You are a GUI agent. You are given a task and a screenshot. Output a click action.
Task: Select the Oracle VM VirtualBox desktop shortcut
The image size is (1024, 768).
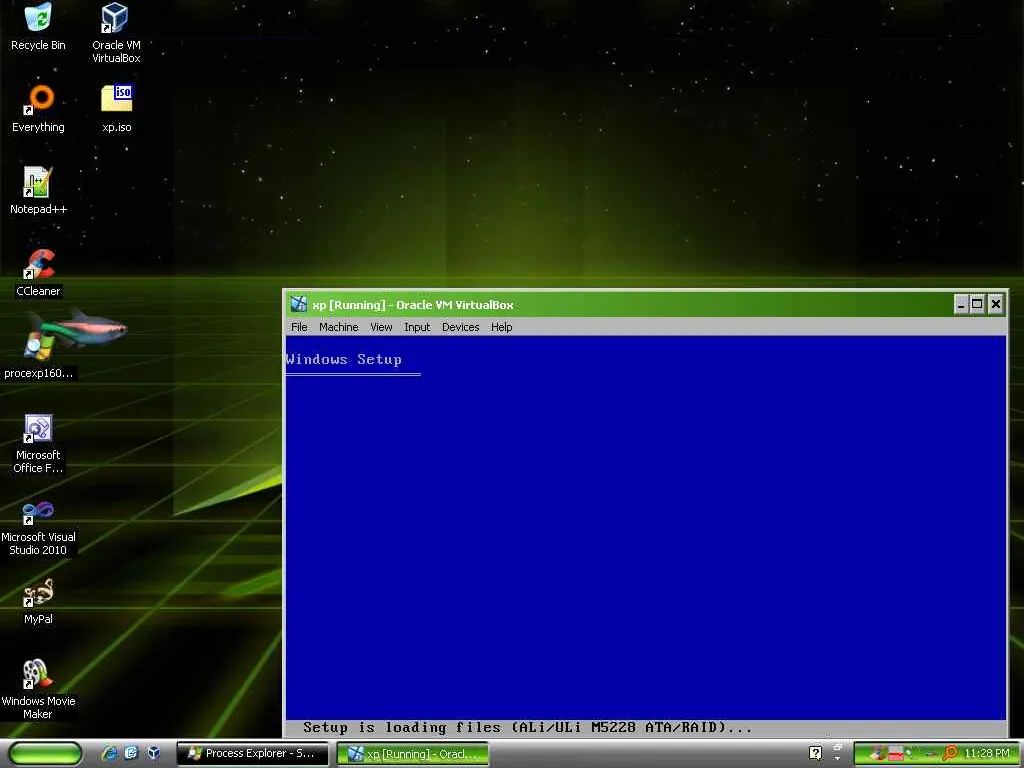click(x=116, y=33)
